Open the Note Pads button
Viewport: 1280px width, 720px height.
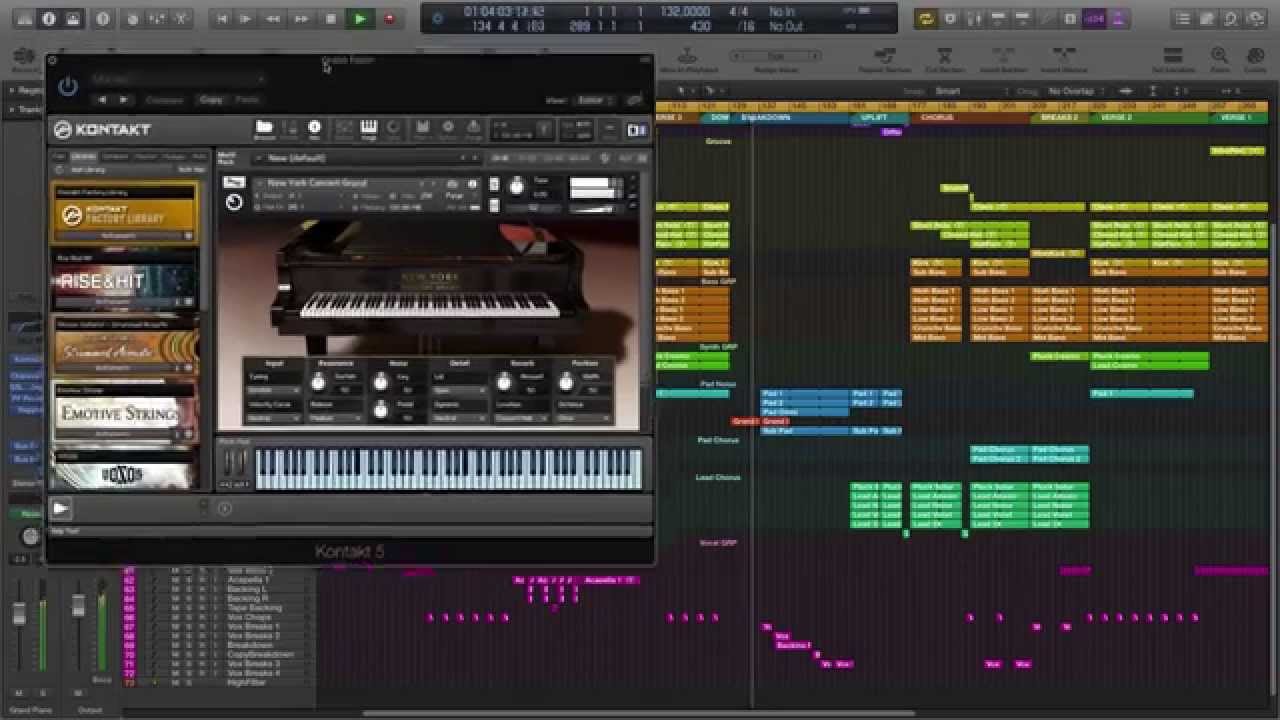(x=1208, y=18)
